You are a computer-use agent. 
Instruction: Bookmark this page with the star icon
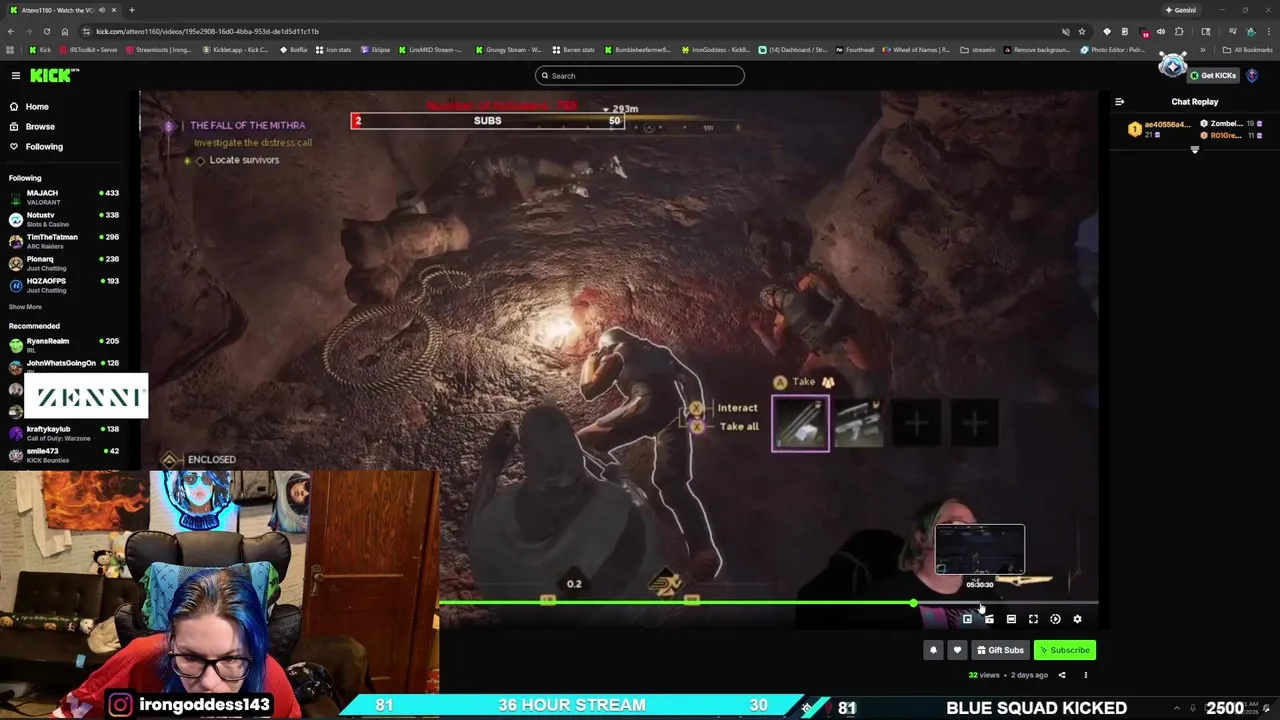pyautogui.click(x=1081, y=31)
